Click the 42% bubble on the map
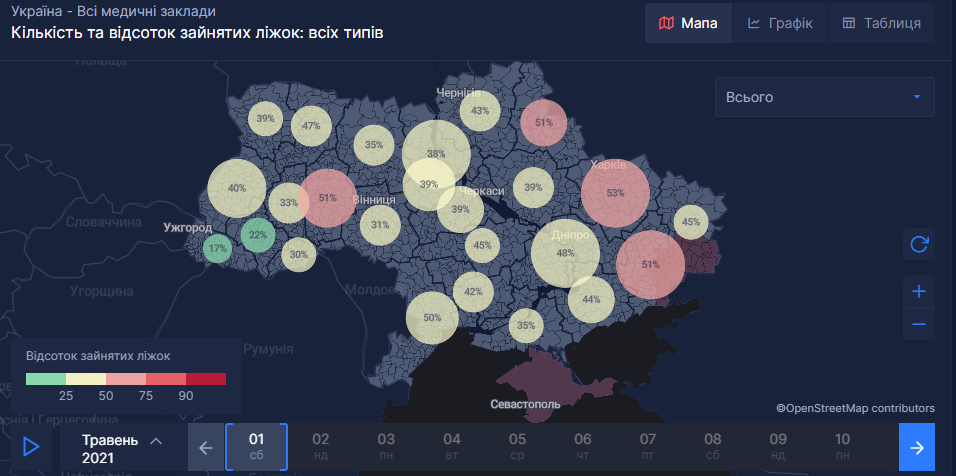 (x=473, y=292)
